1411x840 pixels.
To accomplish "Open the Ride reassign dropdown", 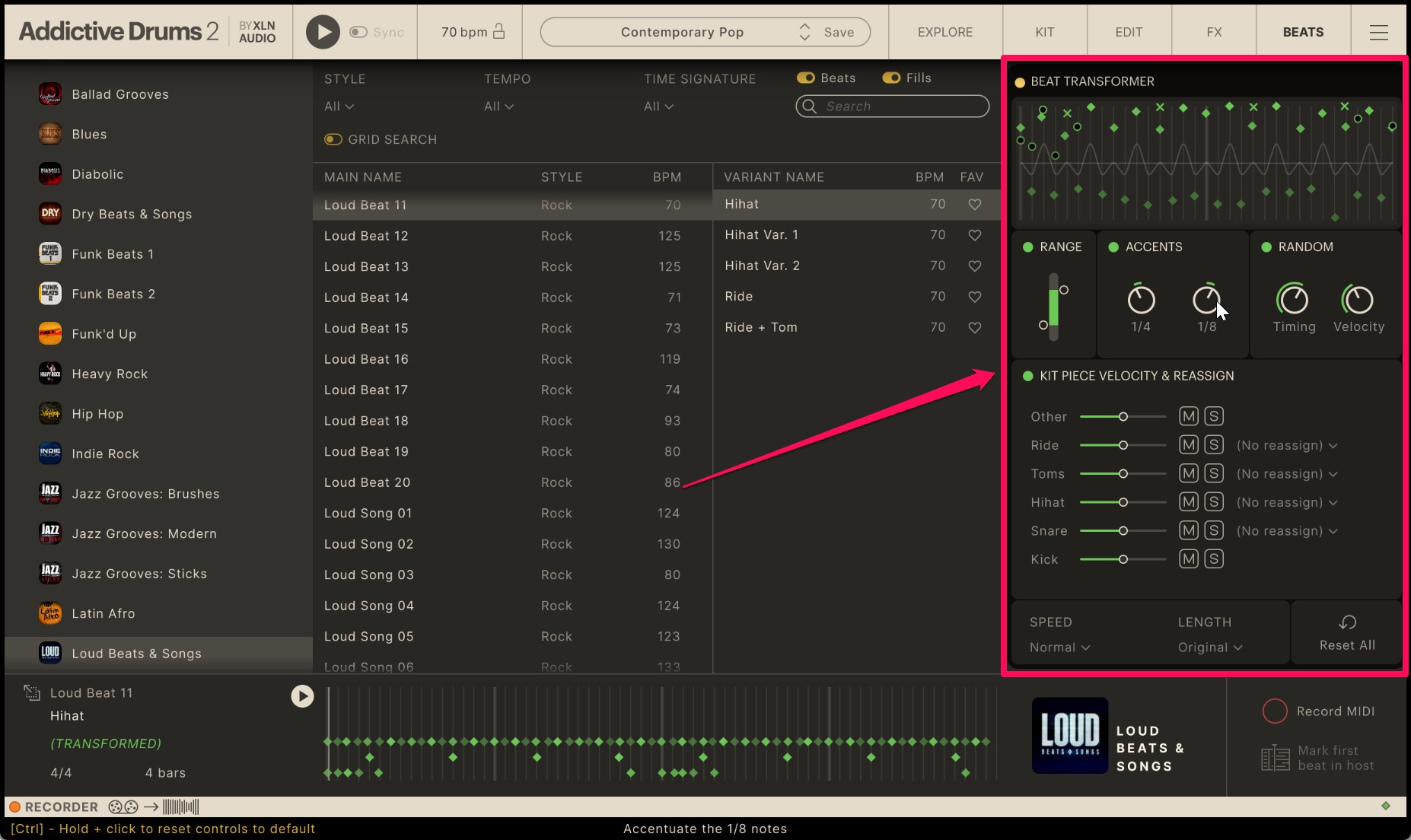I will point(1287,445).
